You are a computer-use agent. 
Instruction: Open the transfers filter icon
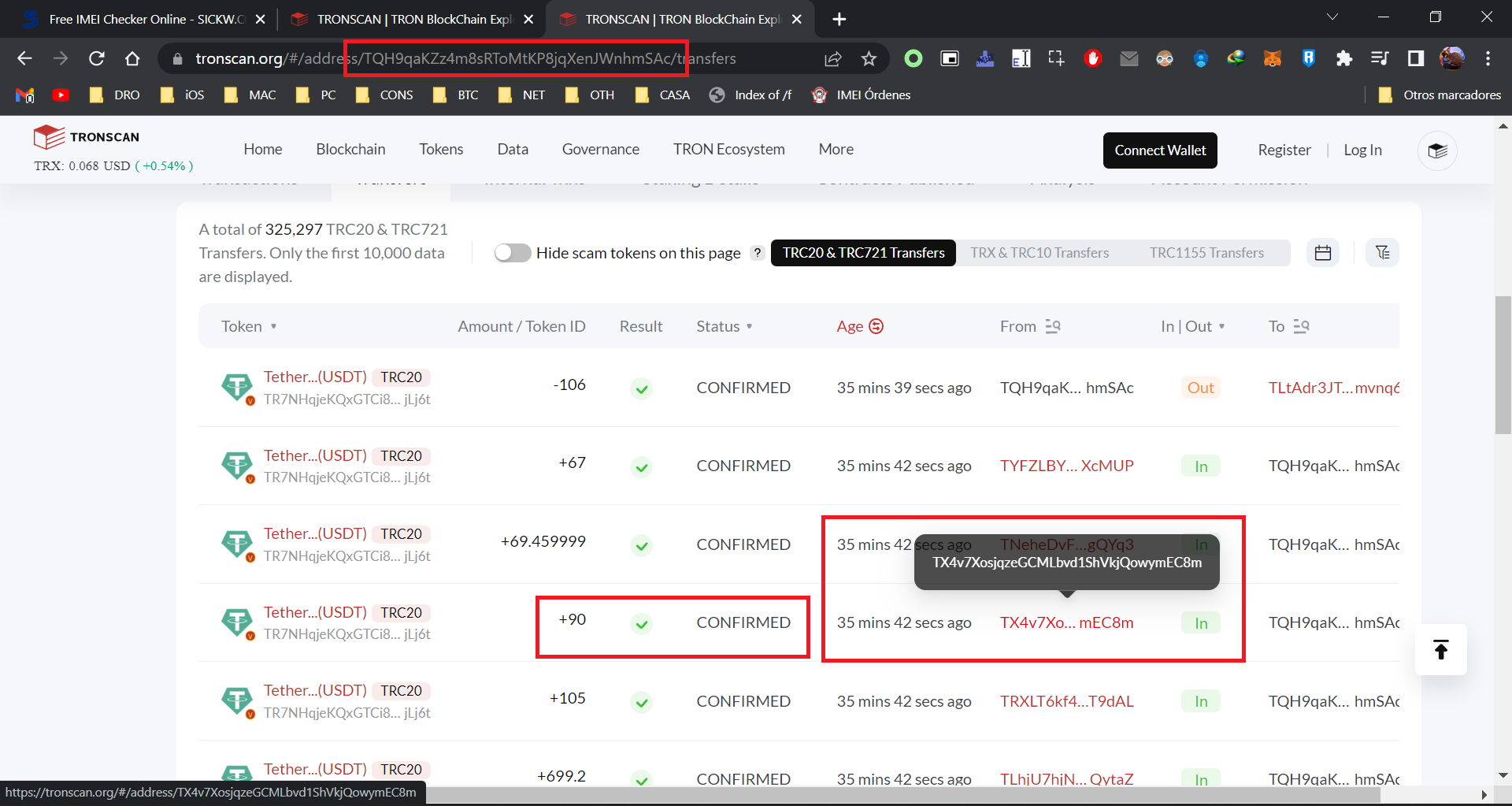click(x=1382, y=253)
